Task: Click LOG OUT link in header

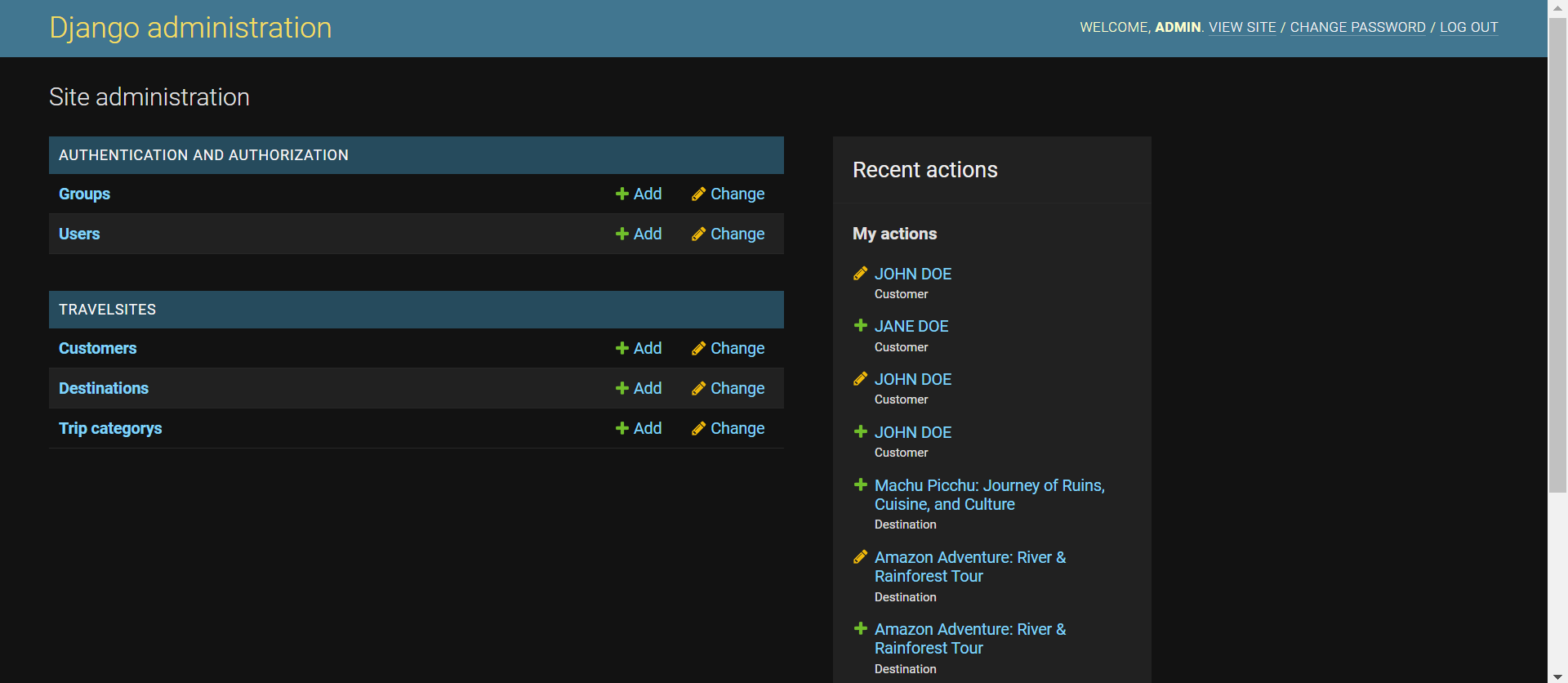Action: click(x=1468, y=27)
